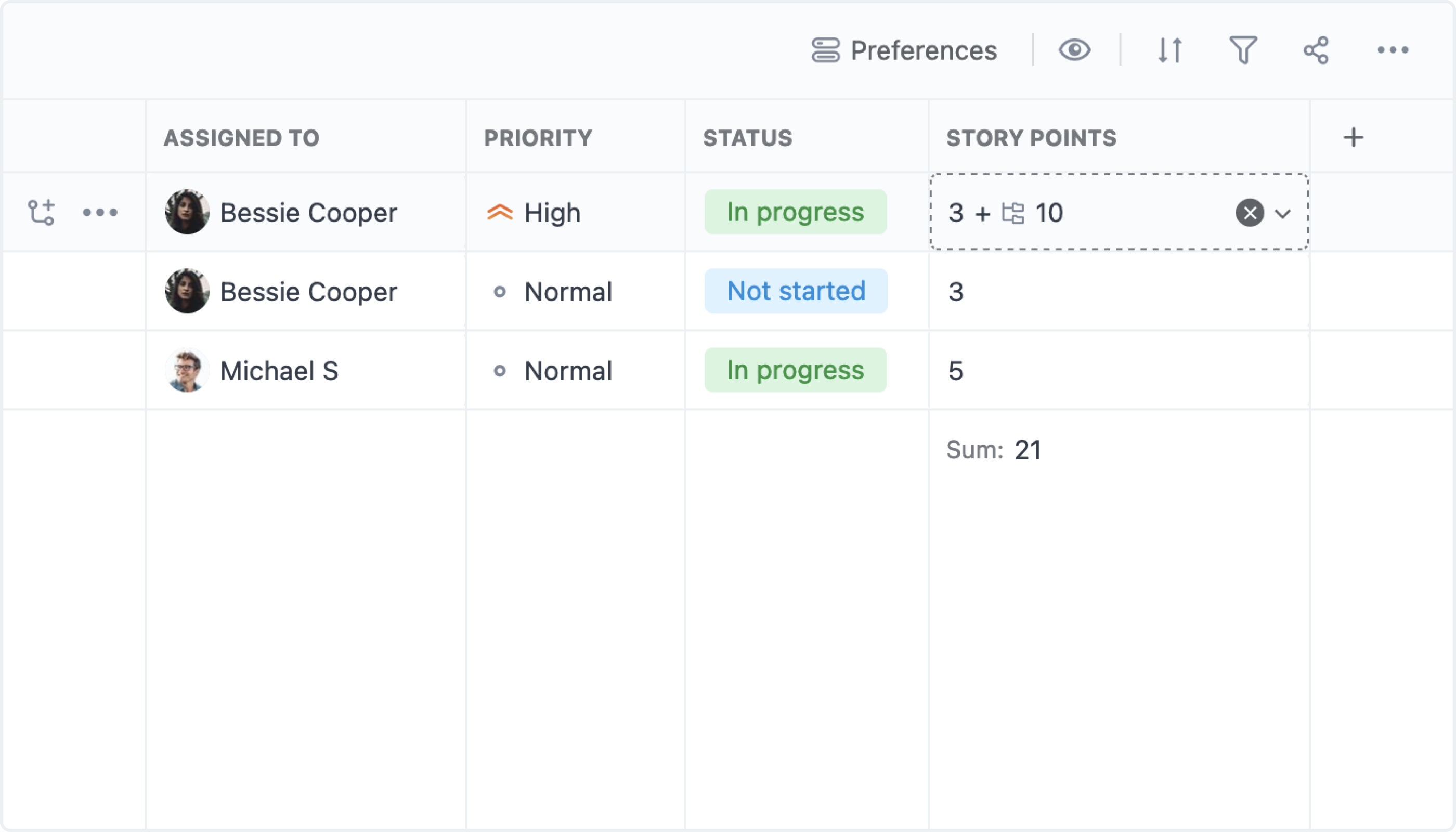The height and width of the screenshot is (832, 1456).
Task: Click Michael S assignee name
Action: 279,370
